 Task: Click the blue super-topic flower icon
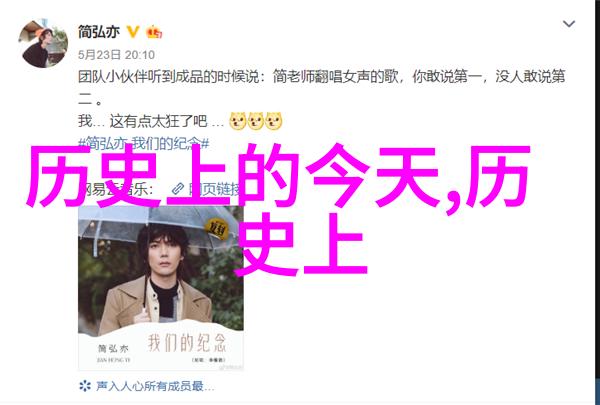tap(85, 385)
